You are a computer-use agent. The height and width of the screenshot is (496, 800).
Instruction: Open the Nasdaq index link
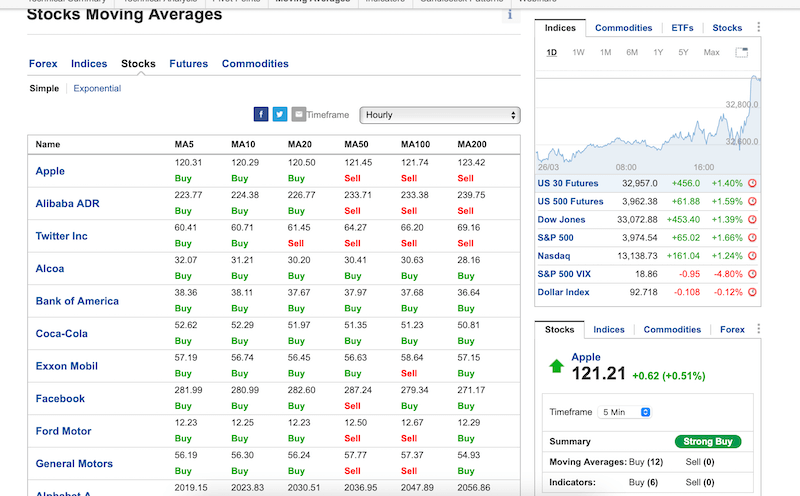(555, 256)
